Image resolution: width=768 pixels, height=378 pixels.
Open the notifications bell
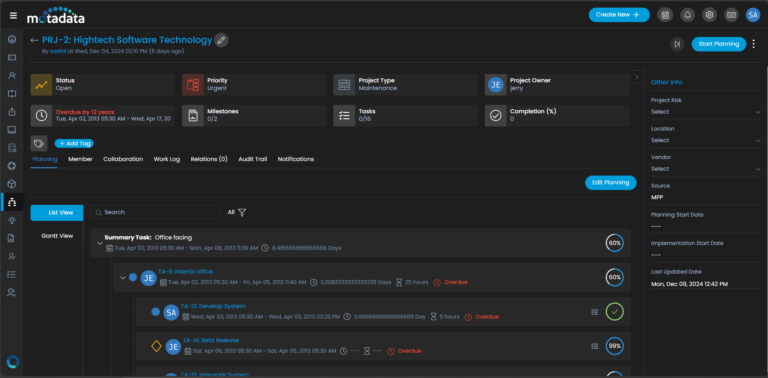[x=687, y=15]
